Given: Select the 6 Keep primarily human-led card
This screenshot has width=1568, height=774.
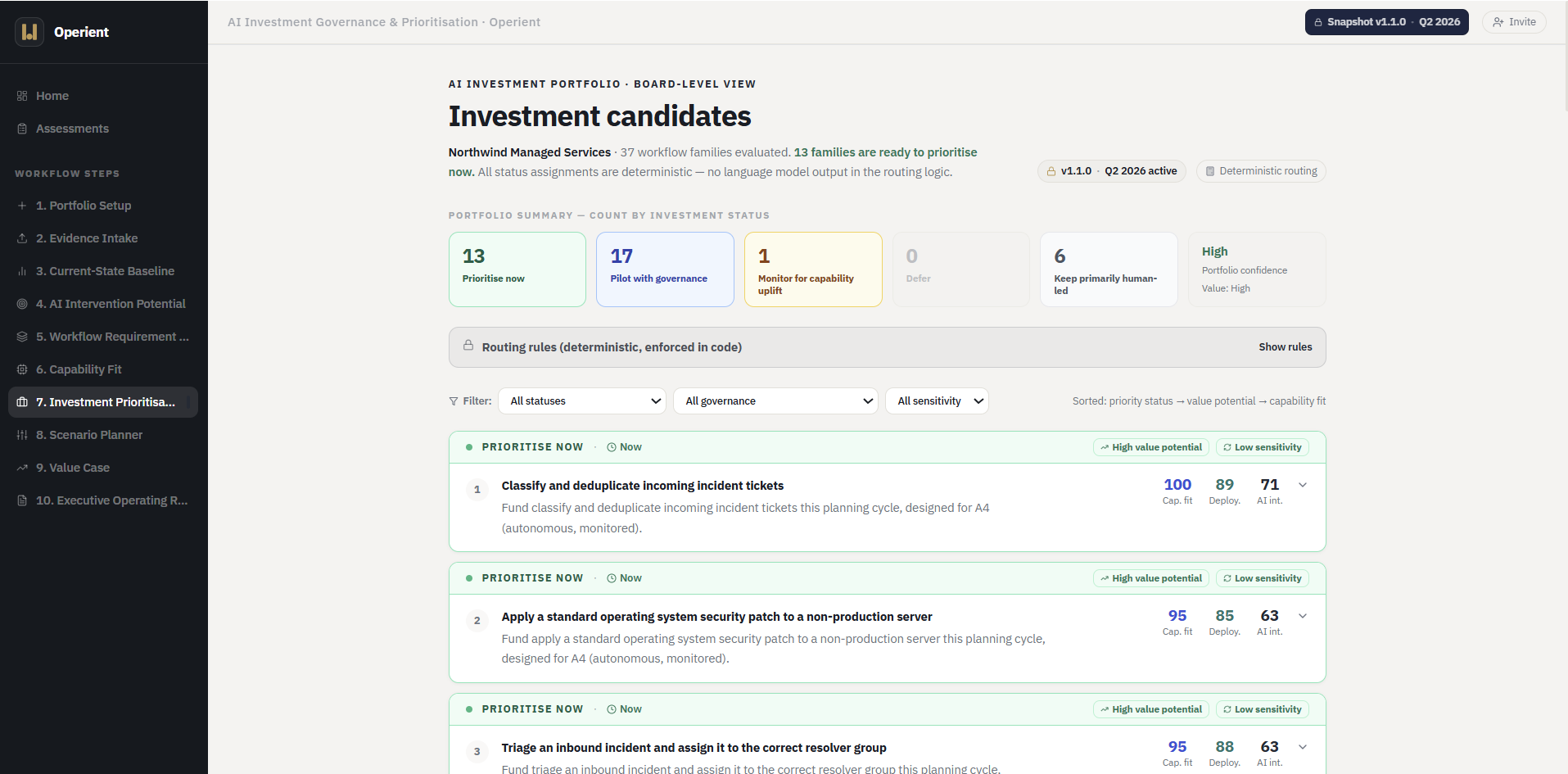Looking at the screenshot, I should 1109,269.
